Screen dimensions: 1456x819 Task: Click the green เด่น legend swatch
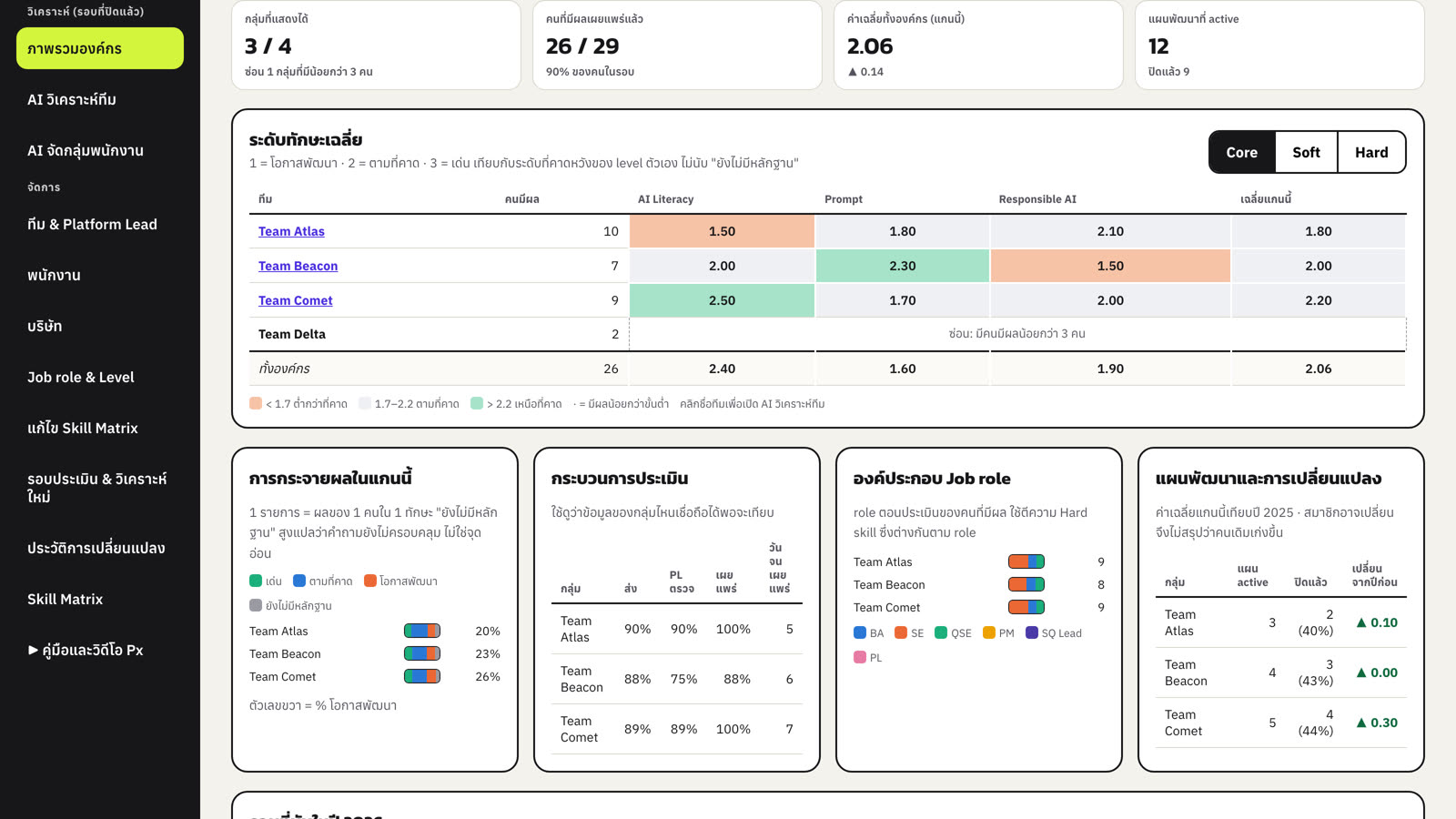(x=256, y=581)
